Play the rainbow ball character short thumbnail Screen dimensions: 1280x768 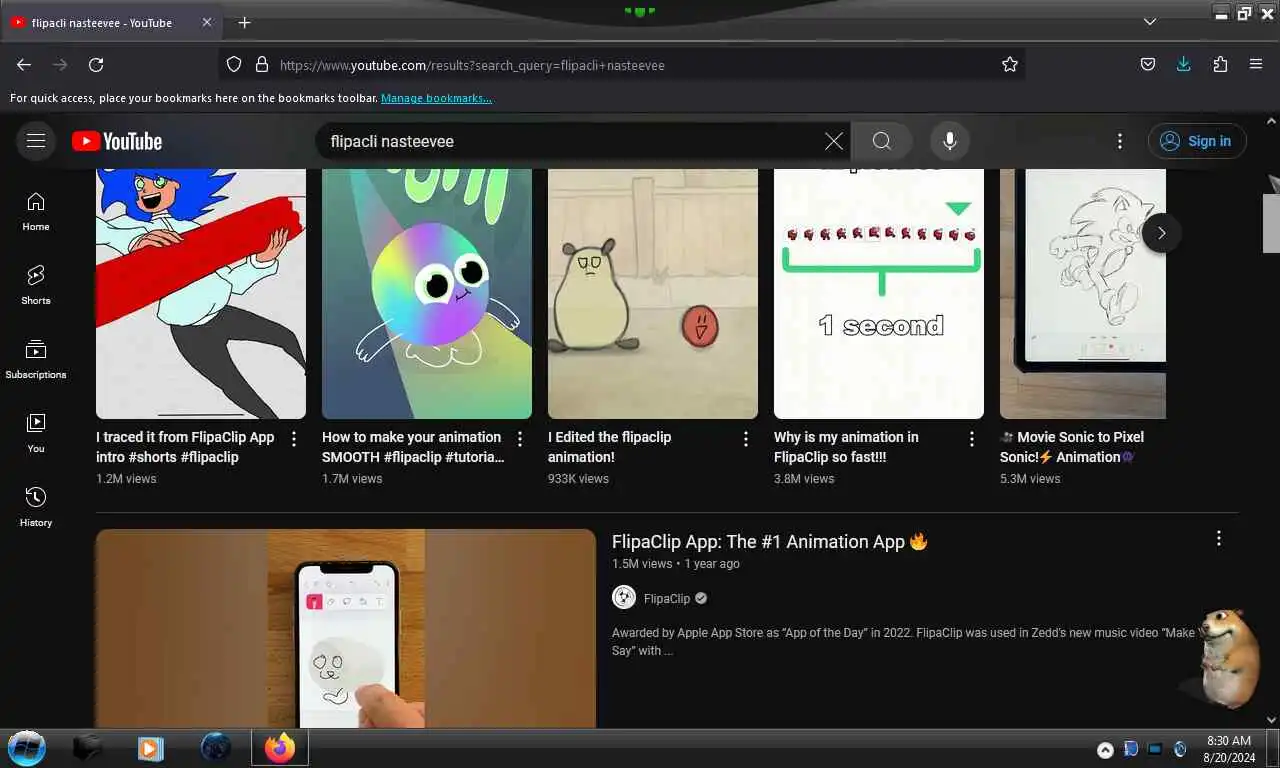[x=427, y=294]
